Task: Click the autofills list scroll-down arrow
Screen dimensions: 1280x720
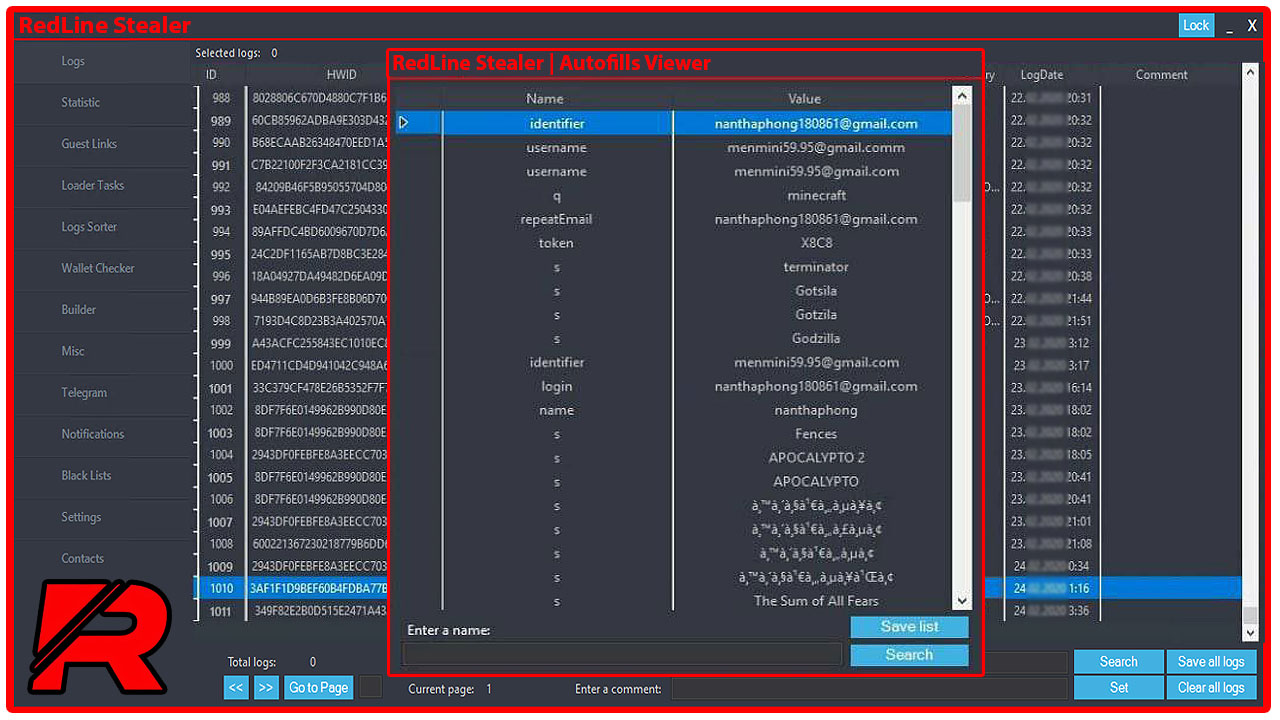Action: point(962,600)
